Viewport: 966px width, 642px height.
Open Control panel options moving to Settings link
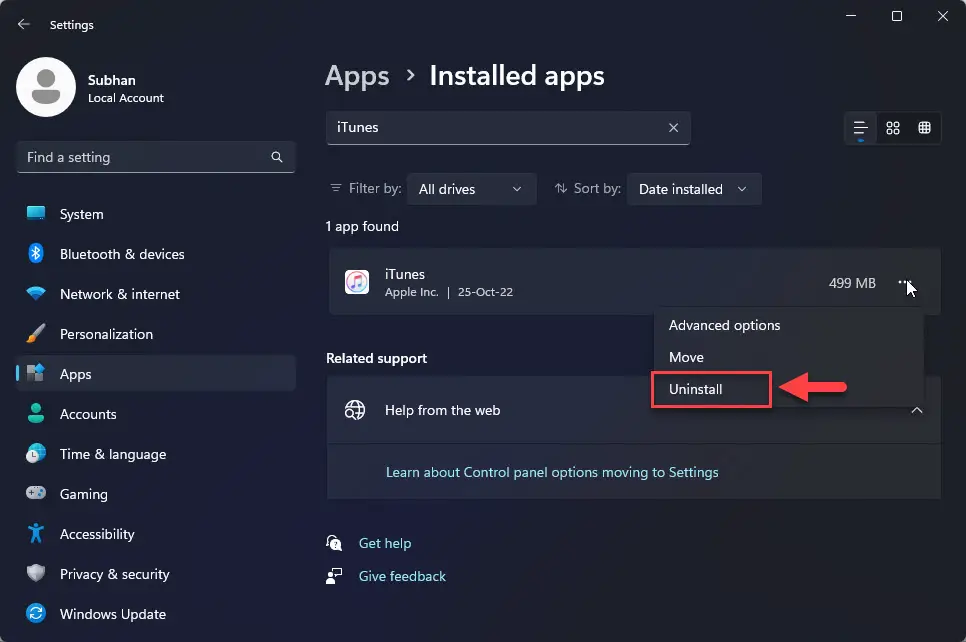point(552,472)
